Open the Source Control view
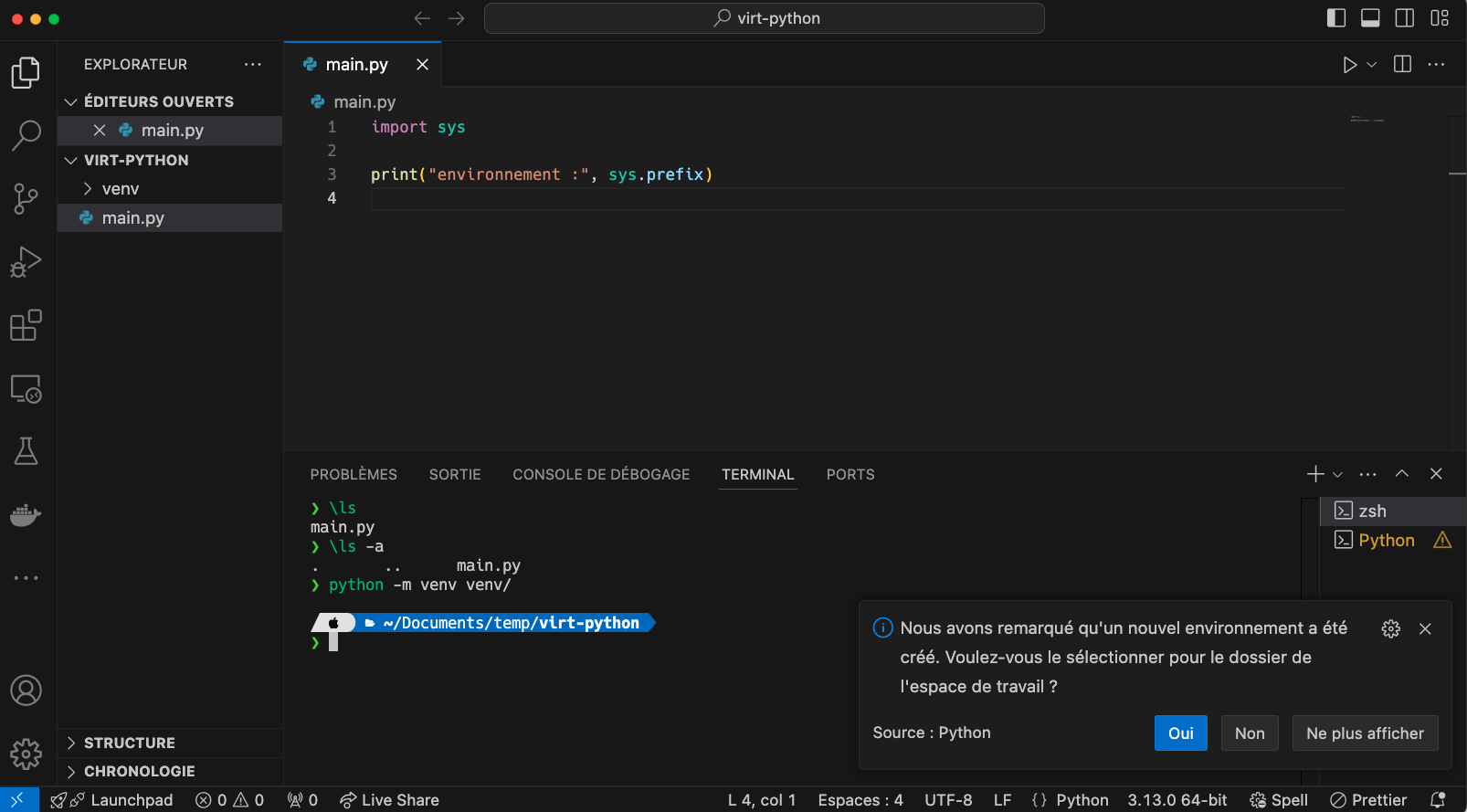 click(26, 198)
